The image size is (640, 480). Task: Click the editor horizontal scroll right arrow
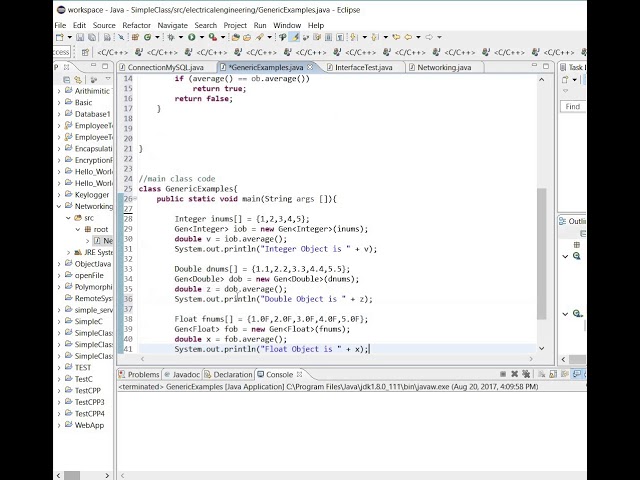click(x=531, y=359)
